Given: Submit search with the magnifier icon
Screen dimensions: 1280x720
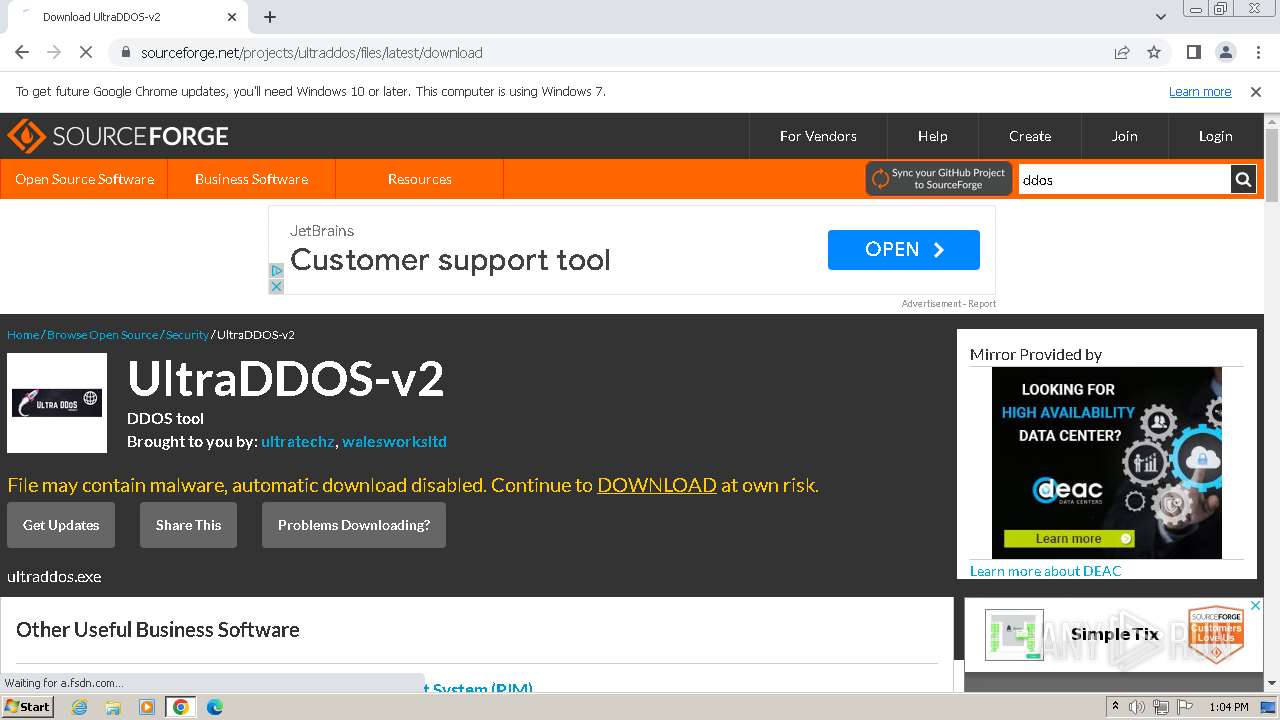Looking at the screenshot, I should 1243,180.
